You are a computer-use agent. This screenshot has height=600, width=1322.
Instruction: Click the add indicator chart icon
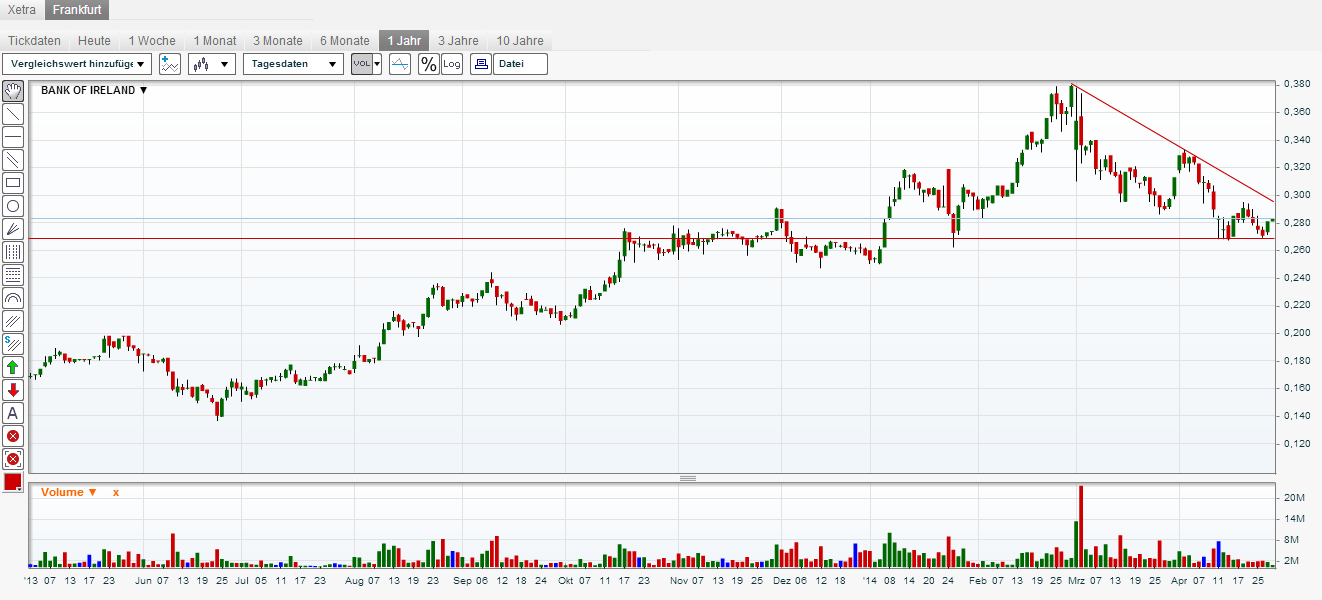coord(170,64)
